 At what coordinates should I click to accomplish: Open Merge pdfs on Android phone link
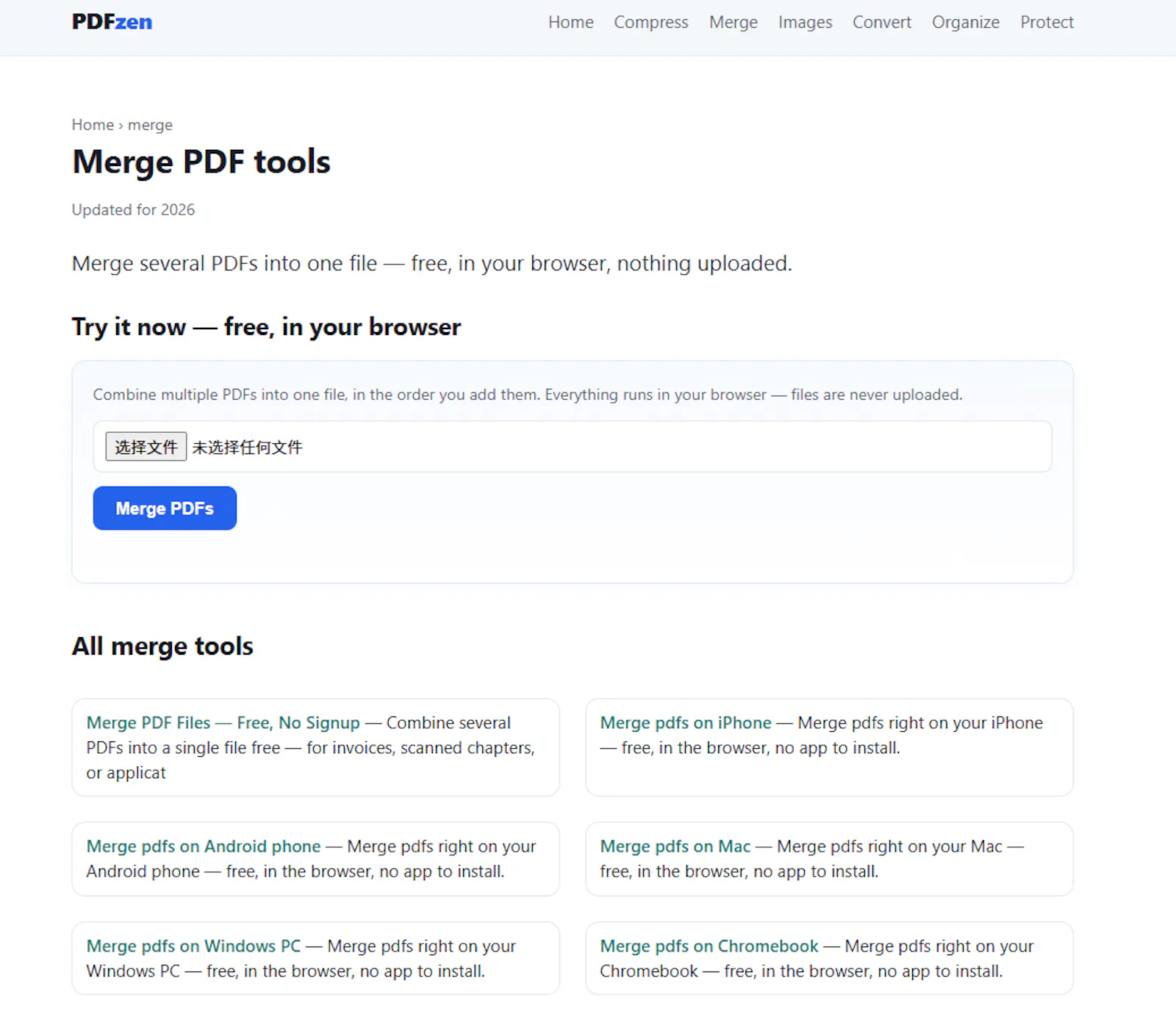(204, 846)
